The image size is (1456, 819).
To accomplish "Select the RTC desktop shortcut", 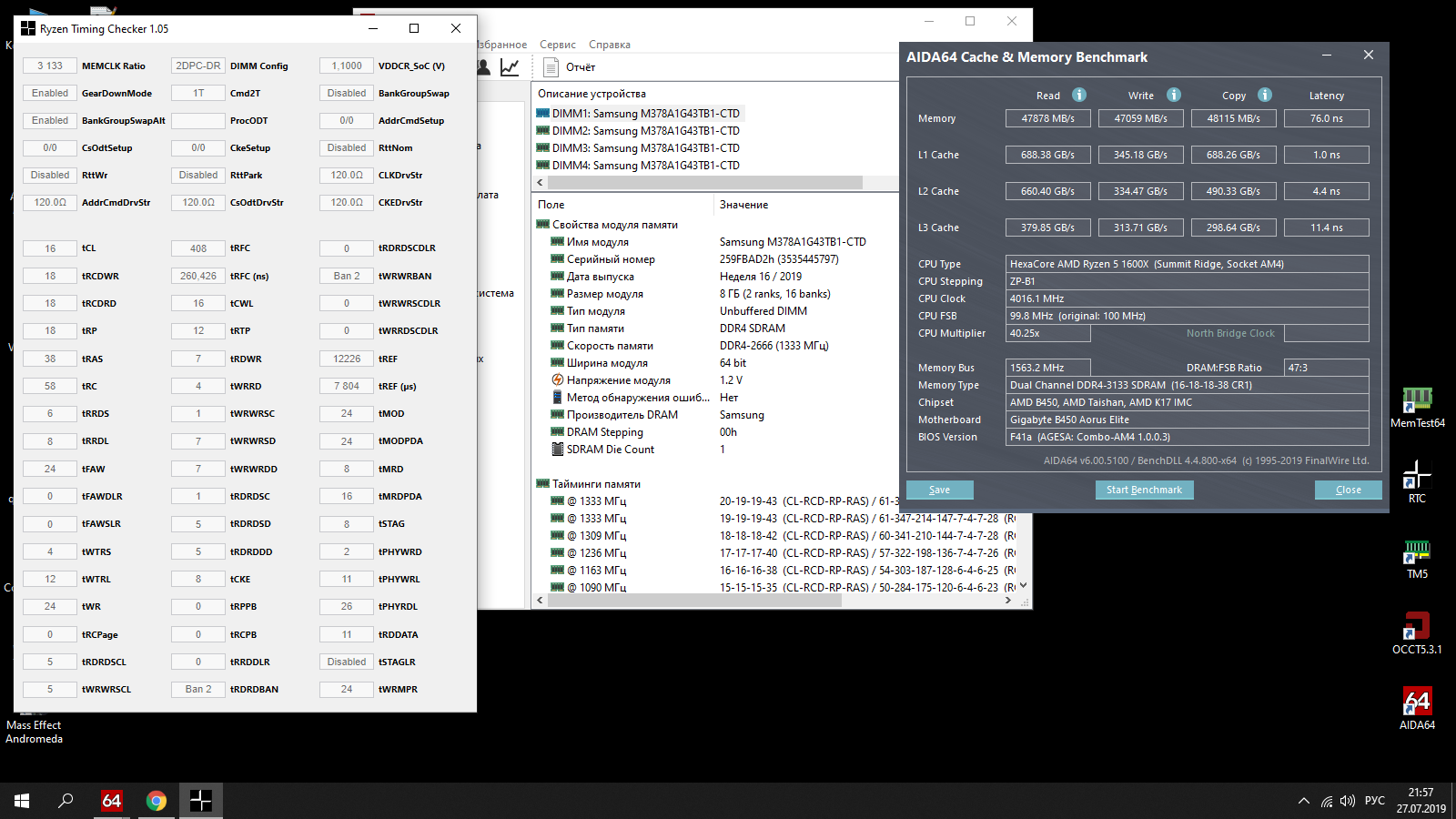I will point(1417,482).
